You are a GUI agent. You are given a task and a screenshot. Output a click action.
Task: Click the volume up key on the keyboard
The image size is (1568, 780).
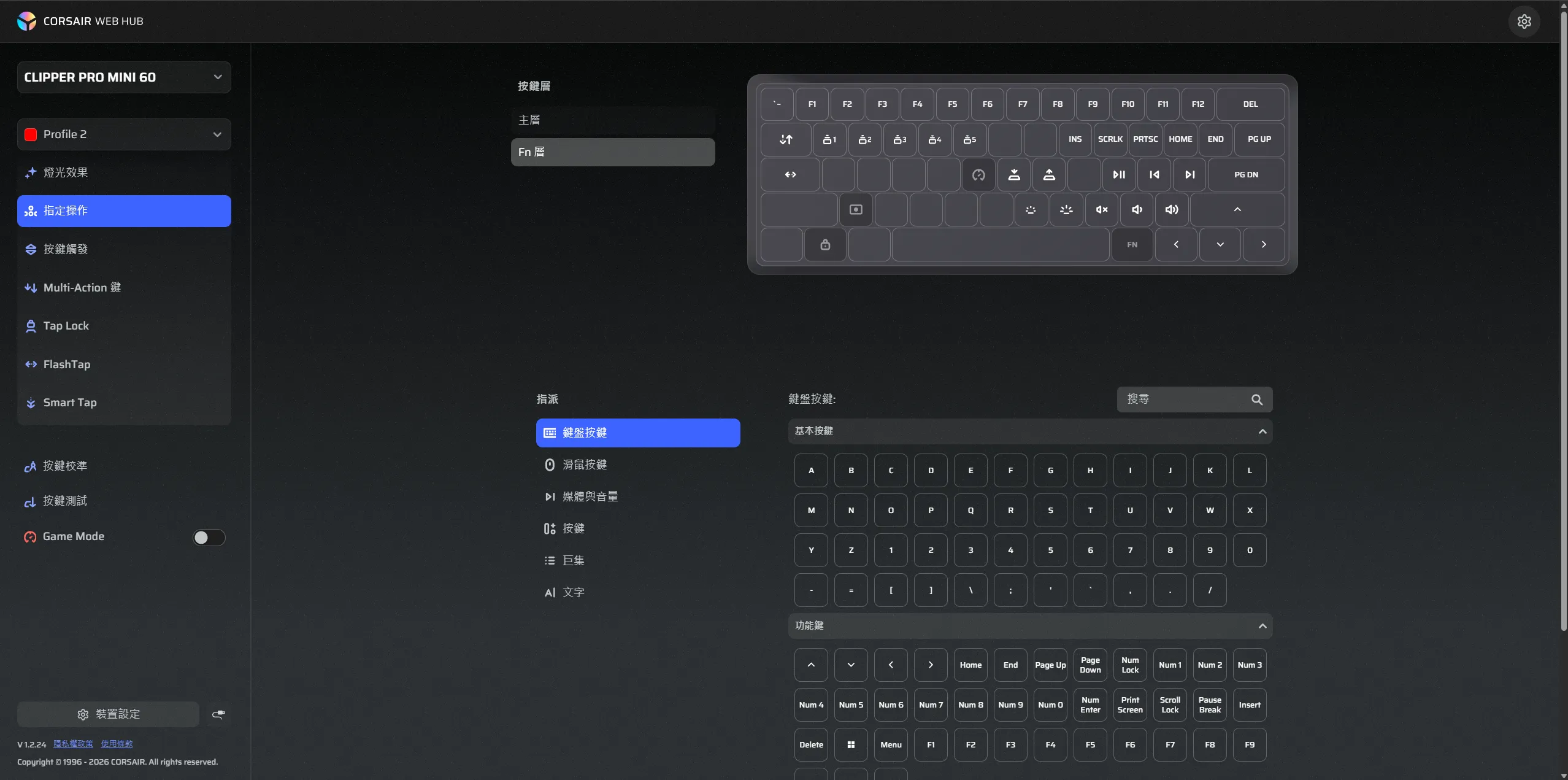point(1172,210)
